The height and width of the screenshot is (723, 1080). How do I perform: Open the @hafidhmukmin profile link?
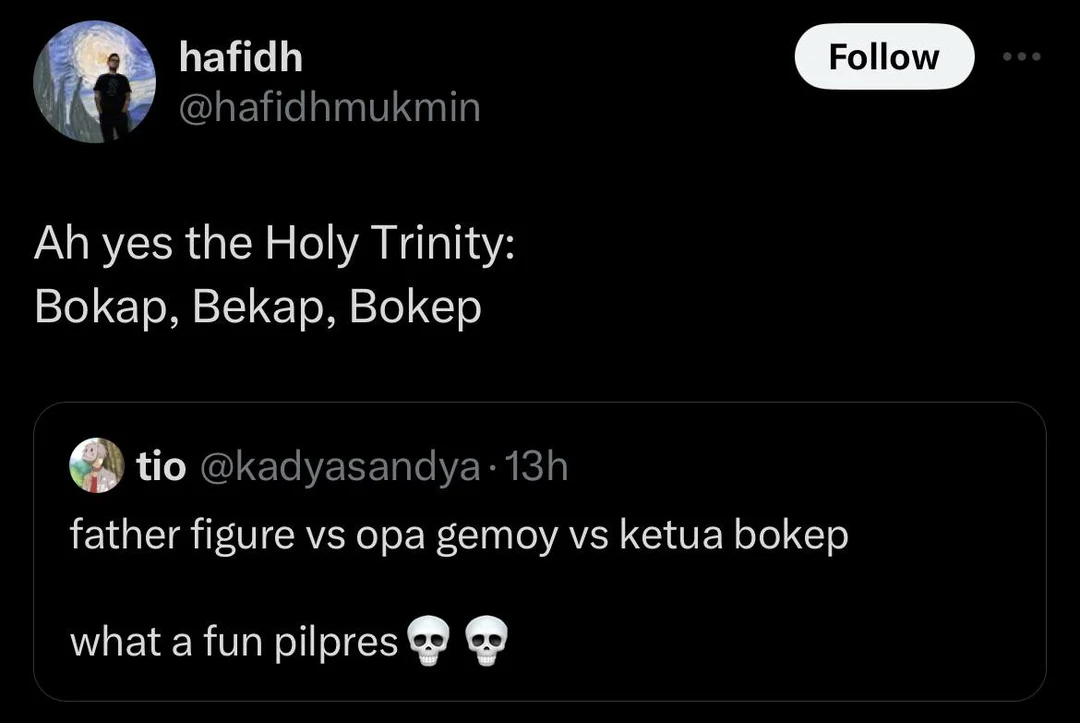(330, 107)
